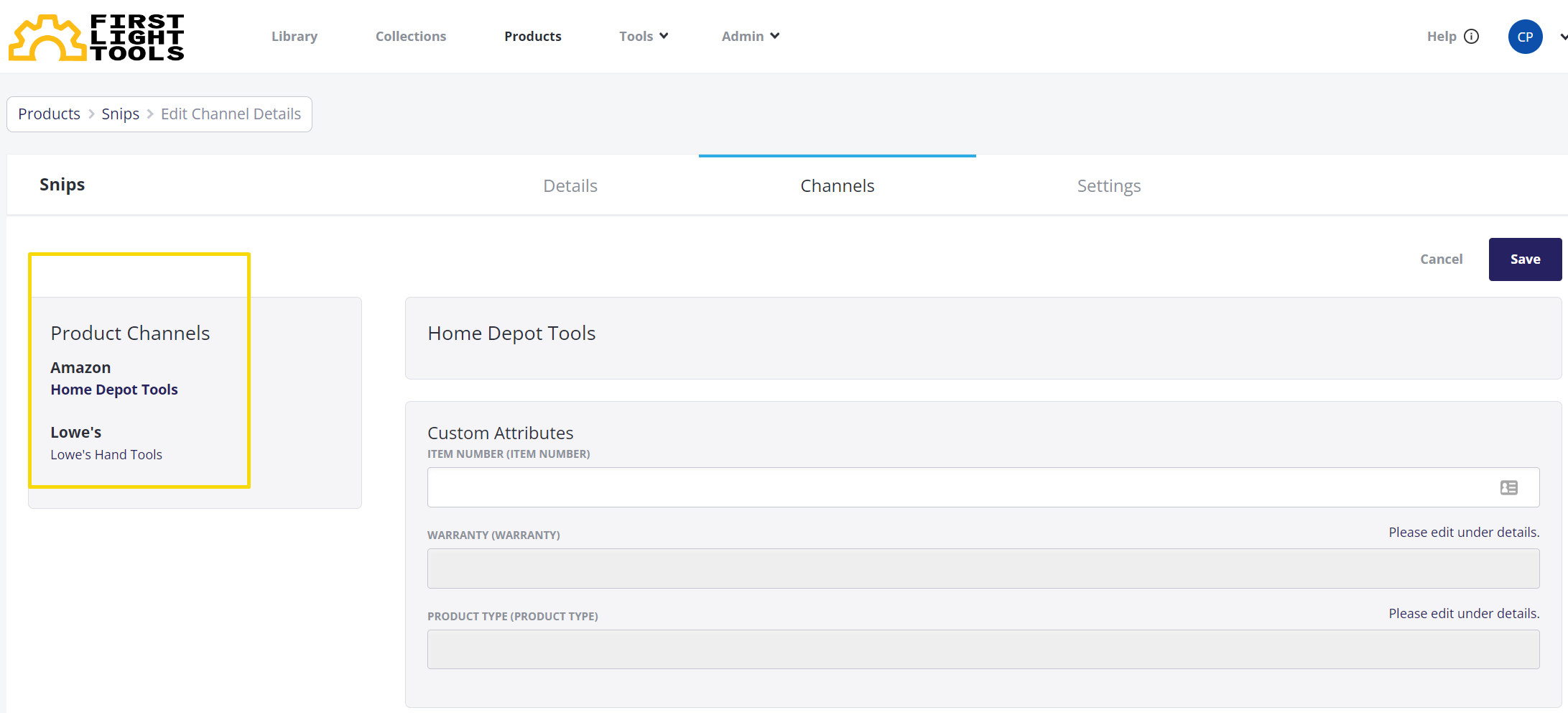Click the Custom Attributes heading

501,433
